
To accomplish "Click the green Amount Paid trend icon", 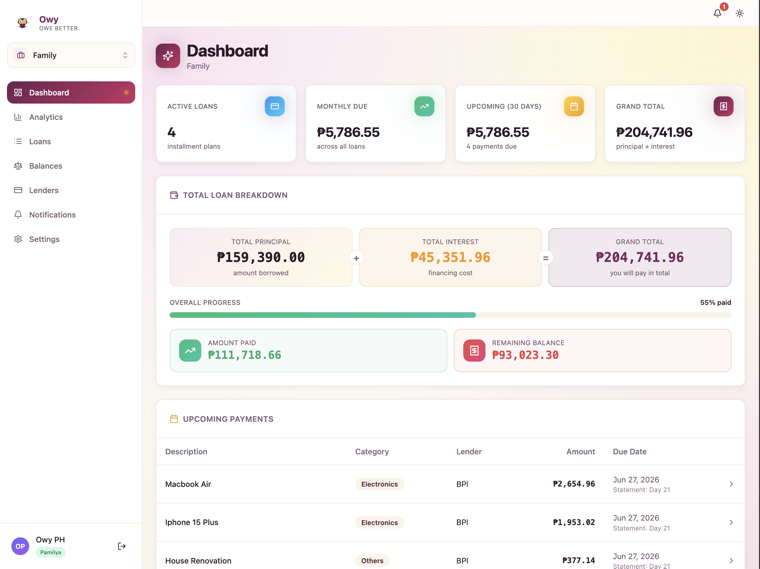I will click(190, 350).
